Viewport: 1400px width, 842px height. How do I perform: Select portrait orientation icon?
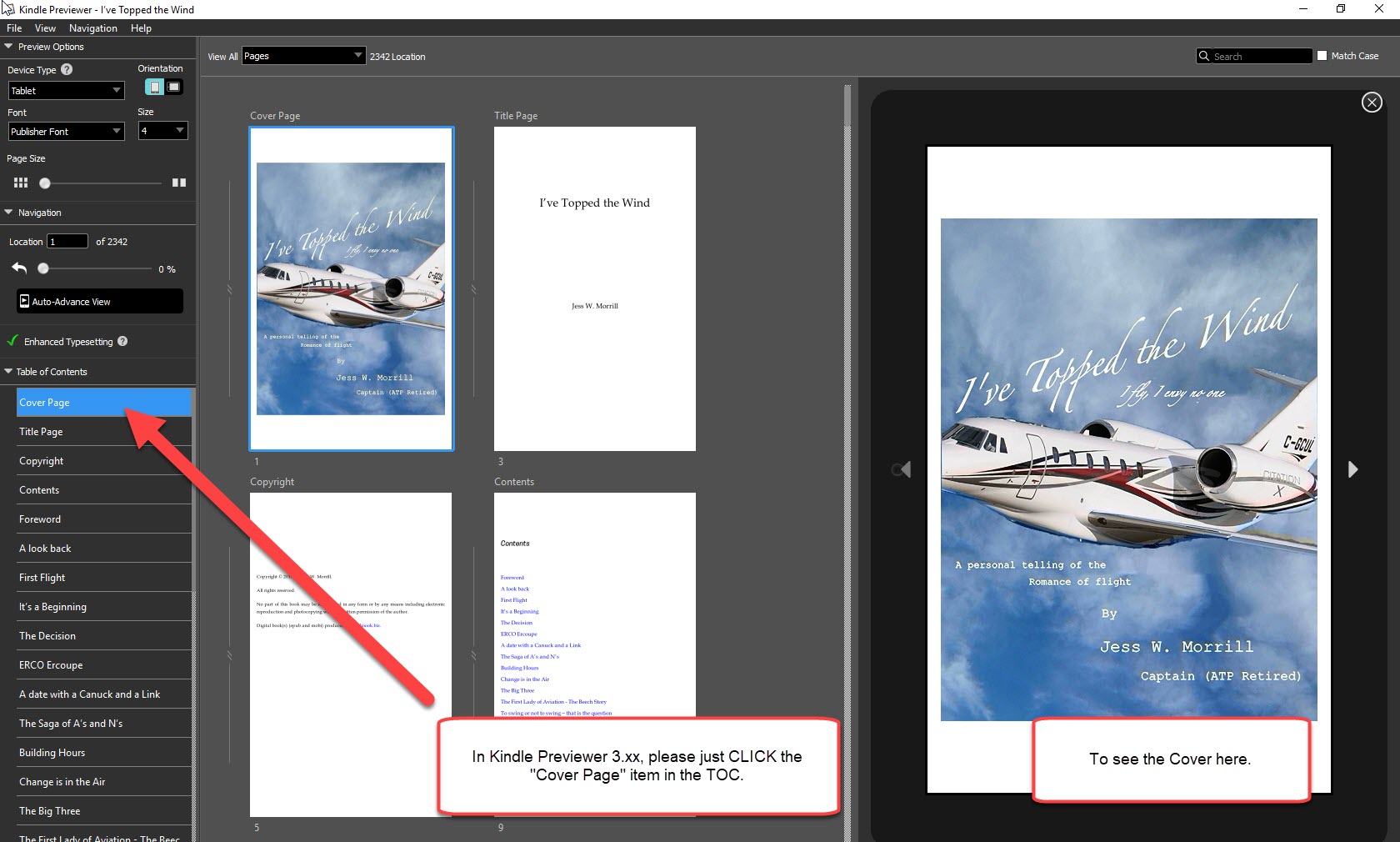[x=154, y=87]
